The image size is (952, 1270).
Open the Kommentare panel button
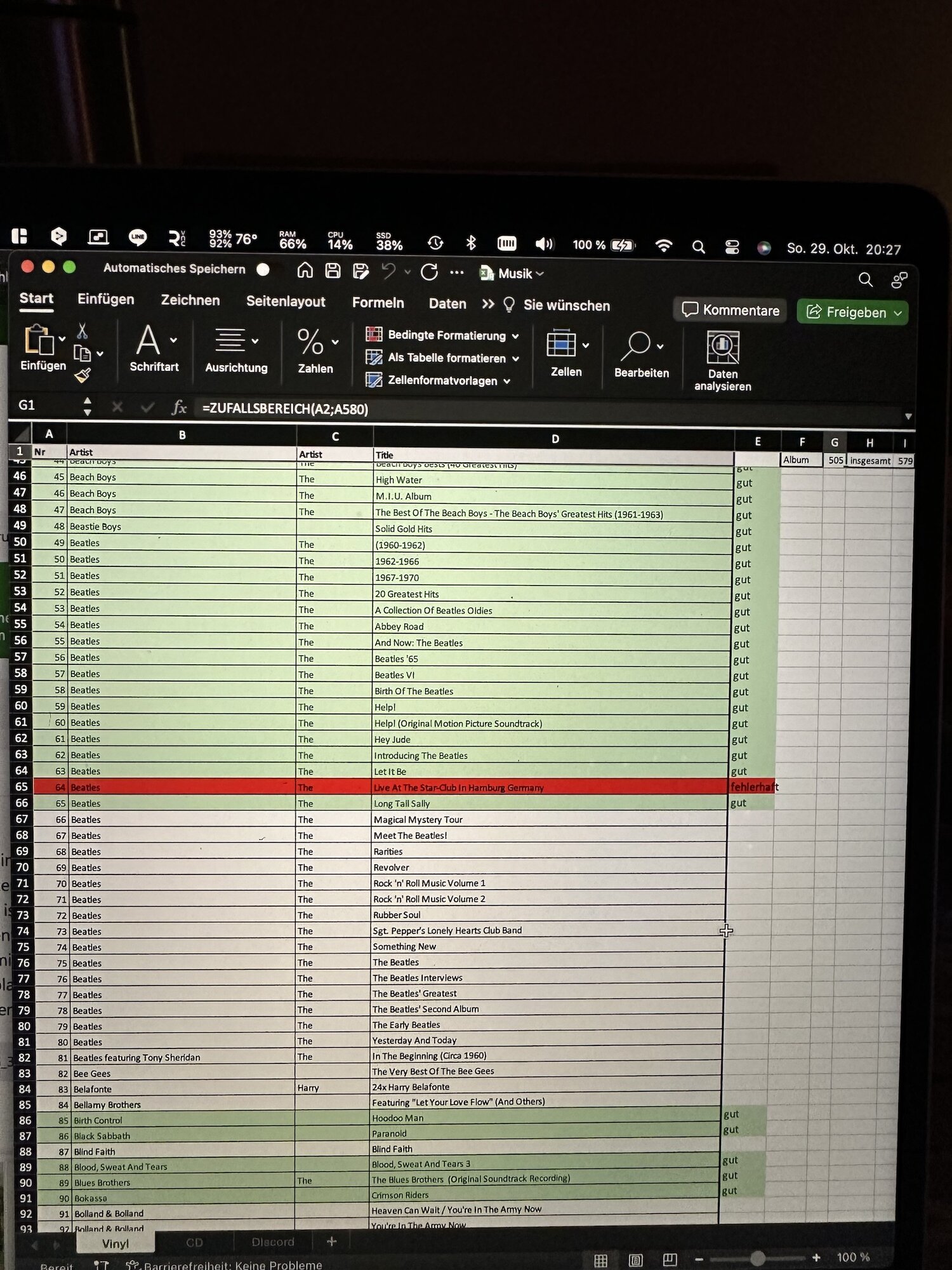pyautogui.click(x=731, y=311)
